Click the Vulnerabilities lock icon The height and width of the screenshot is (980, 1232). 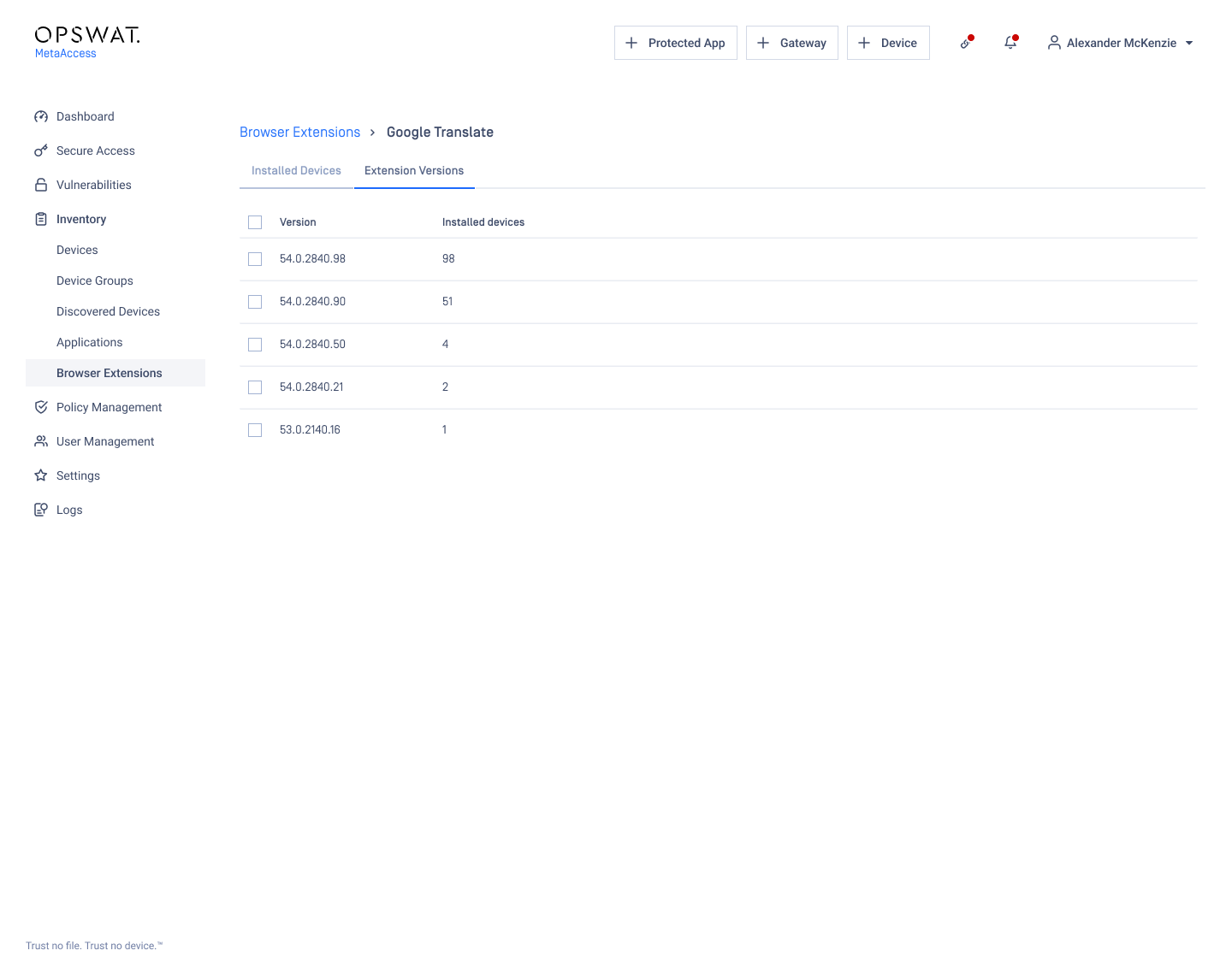coord(41,185)
